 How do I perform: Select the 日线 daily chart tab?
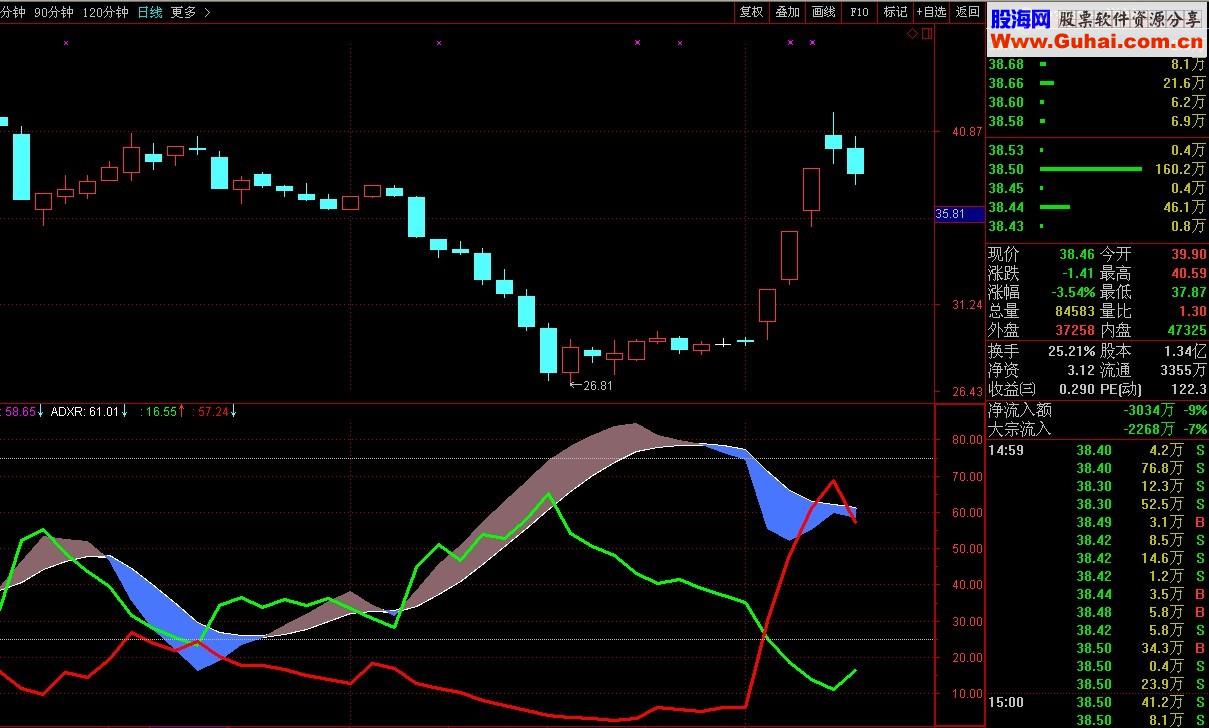point(149,12)
